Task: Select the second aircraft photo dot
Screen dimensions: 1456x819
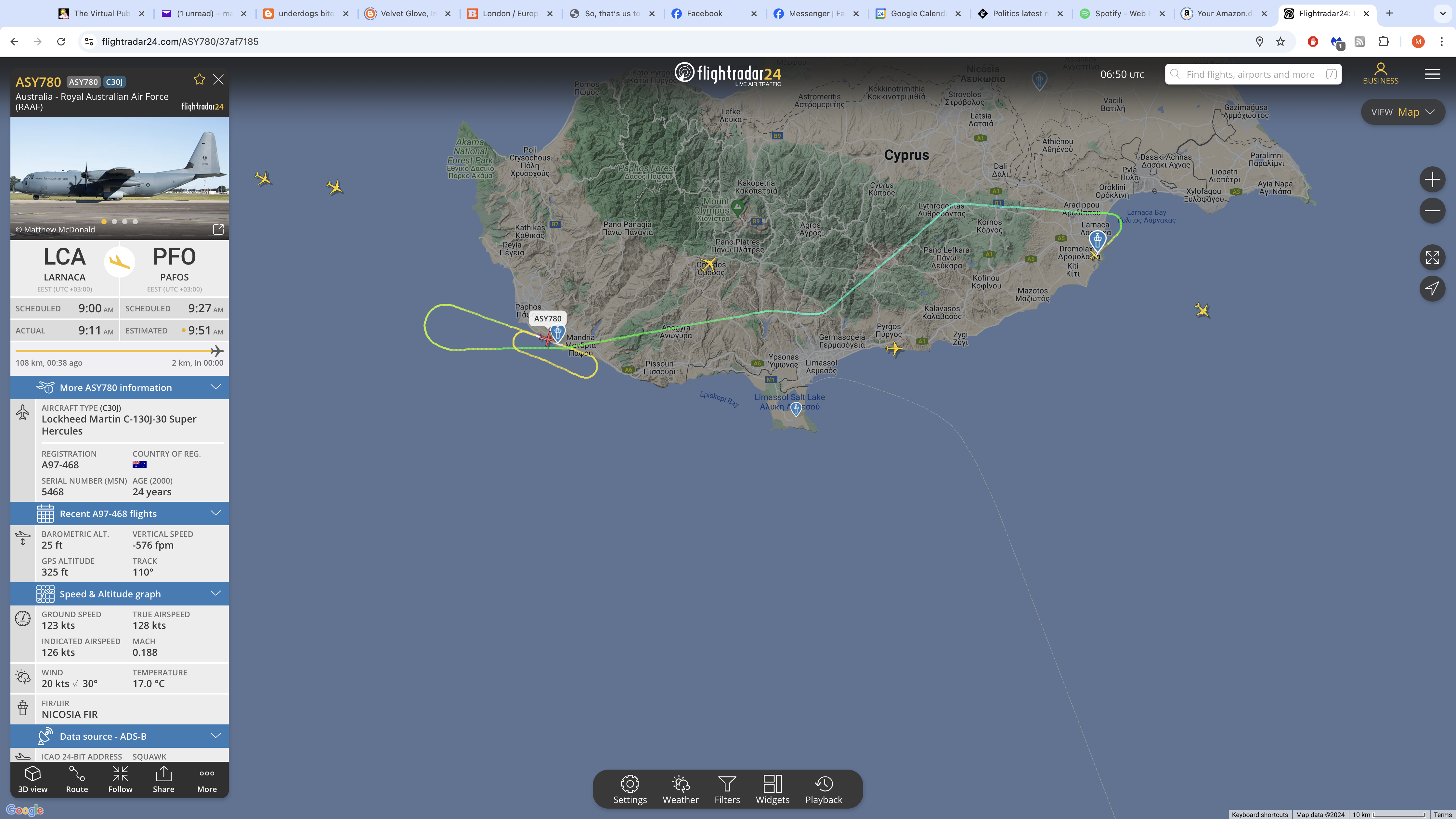Action: pos(114,222)
